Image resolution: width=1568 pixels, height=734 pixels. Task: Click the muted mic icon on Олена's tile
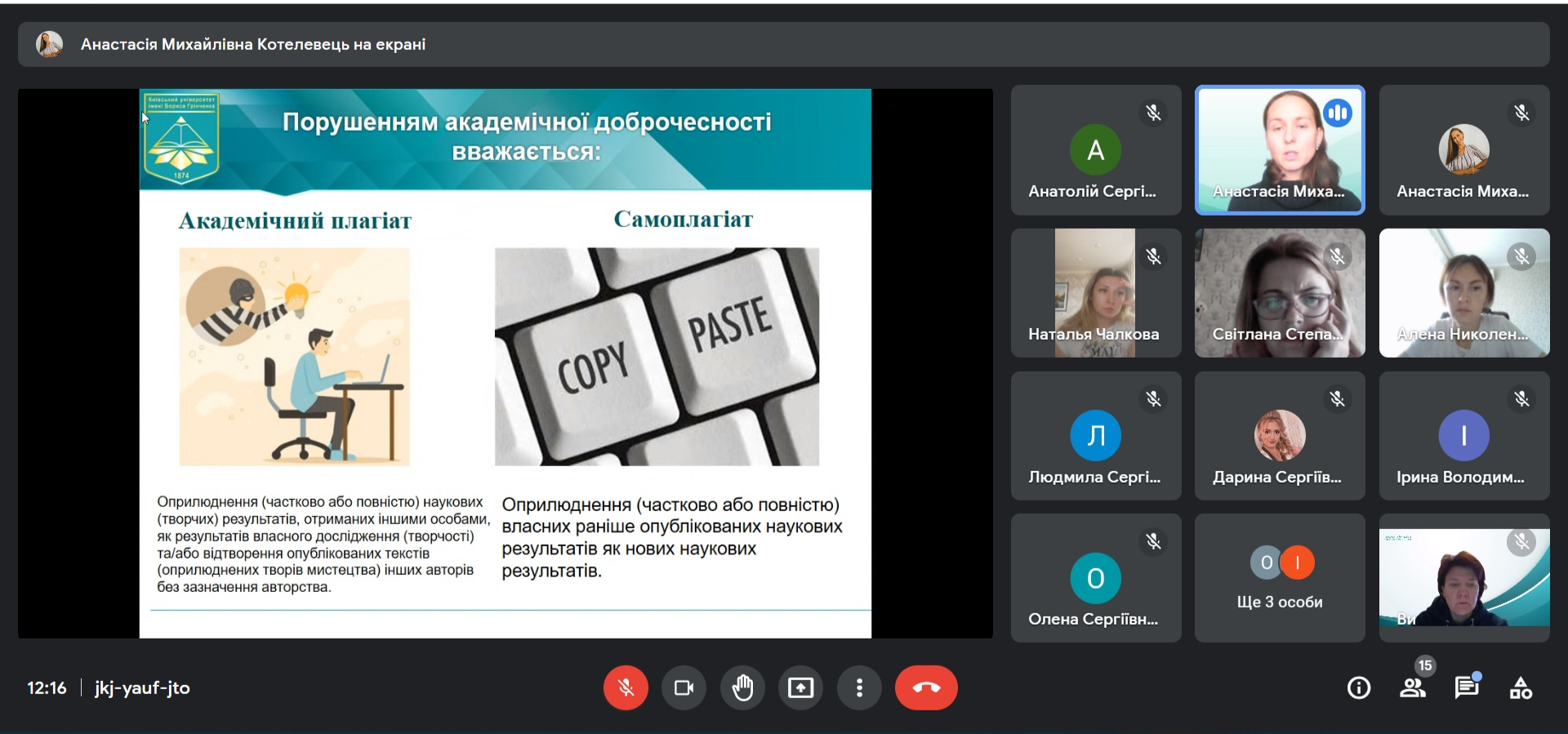[x=1153, y=541]
